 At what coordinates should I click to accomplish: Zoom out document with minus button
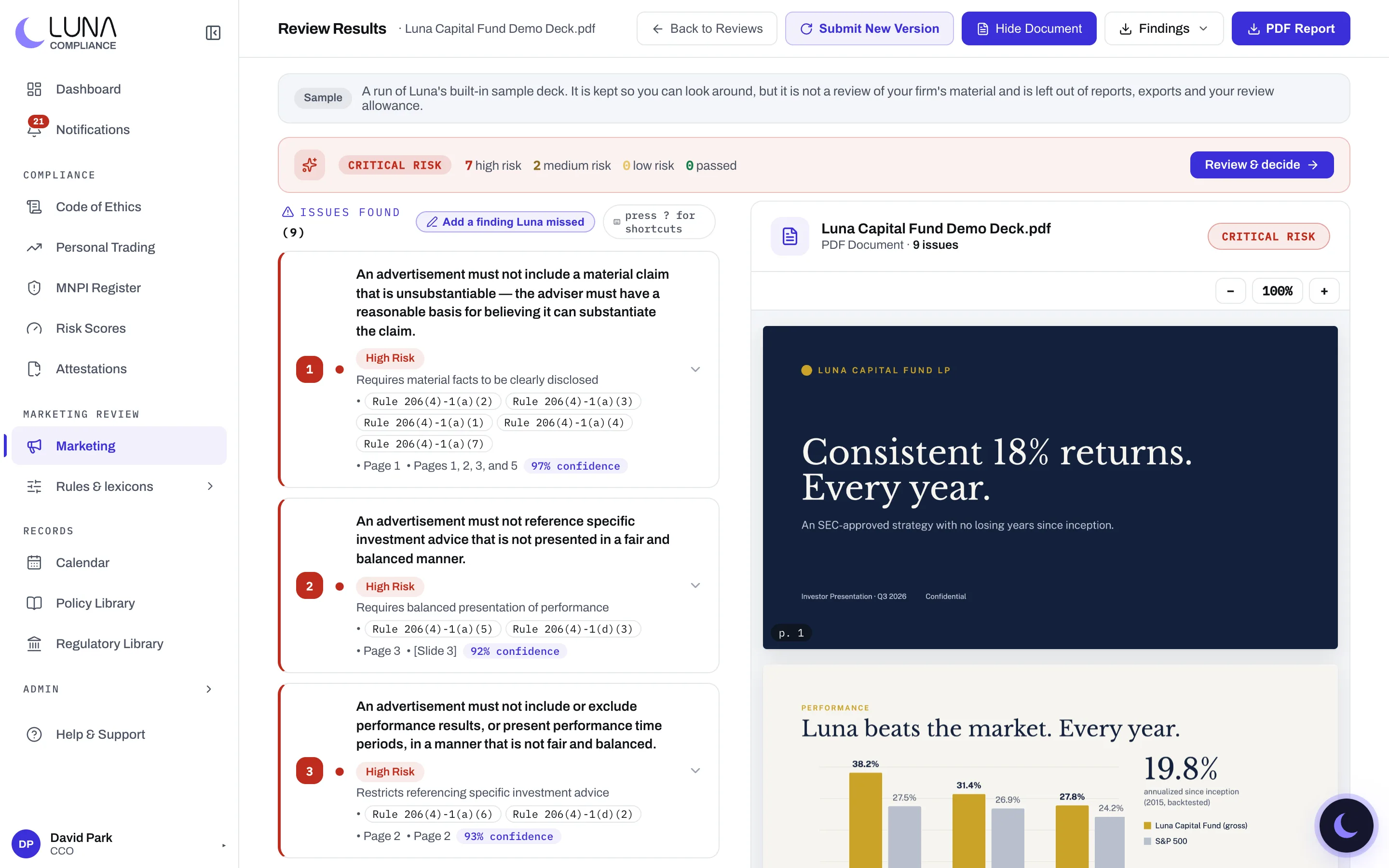pos(1231,291)
